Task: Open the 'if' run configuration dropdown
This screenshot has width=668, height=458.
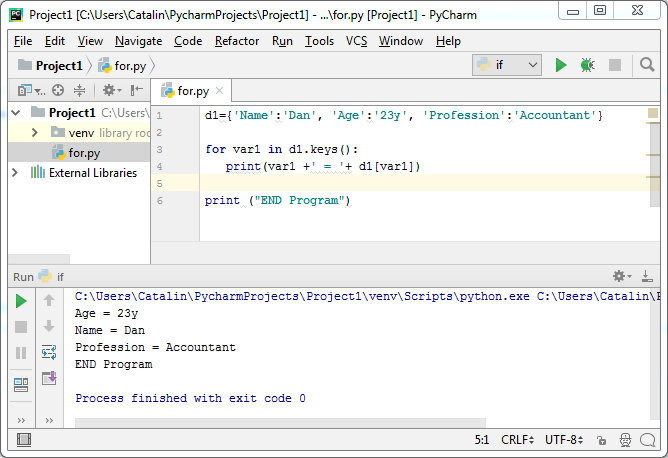Action: [x=507, y=65]
